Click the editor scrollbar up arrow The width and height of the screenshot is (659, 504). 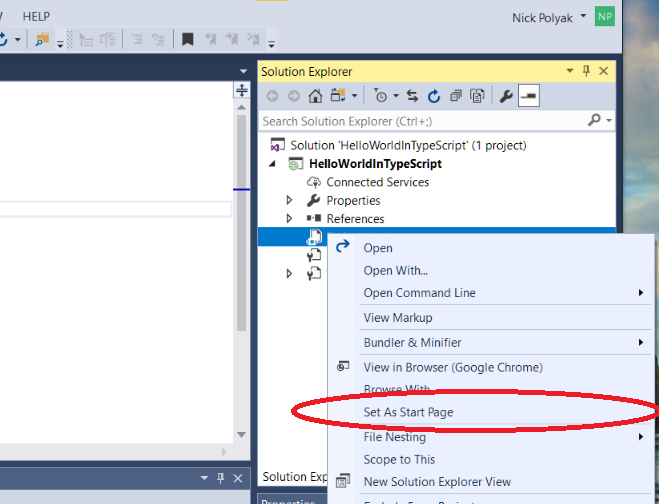pos(242,107)
